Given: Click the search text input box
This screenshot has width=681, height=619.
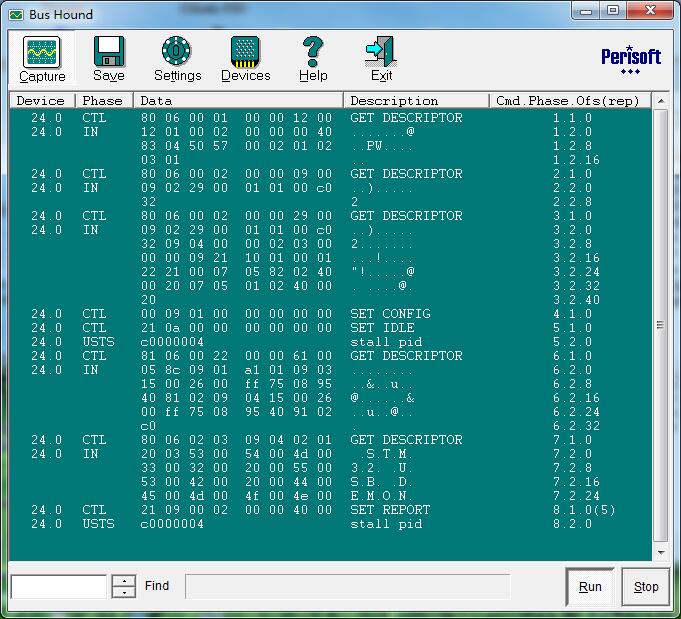Looking at the screenshot, I should coord(59,586).
